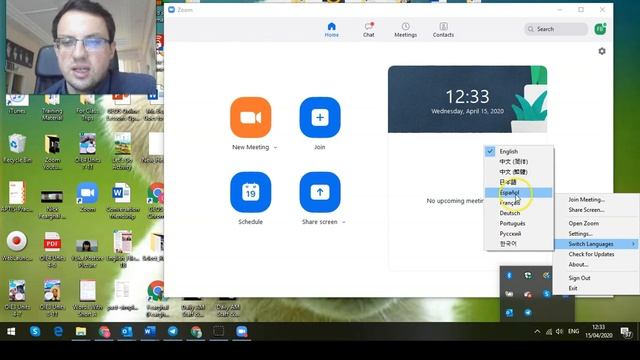Open Microsoft Edge from the taskbar
The image size is (640, 360).
pos(58,331)
